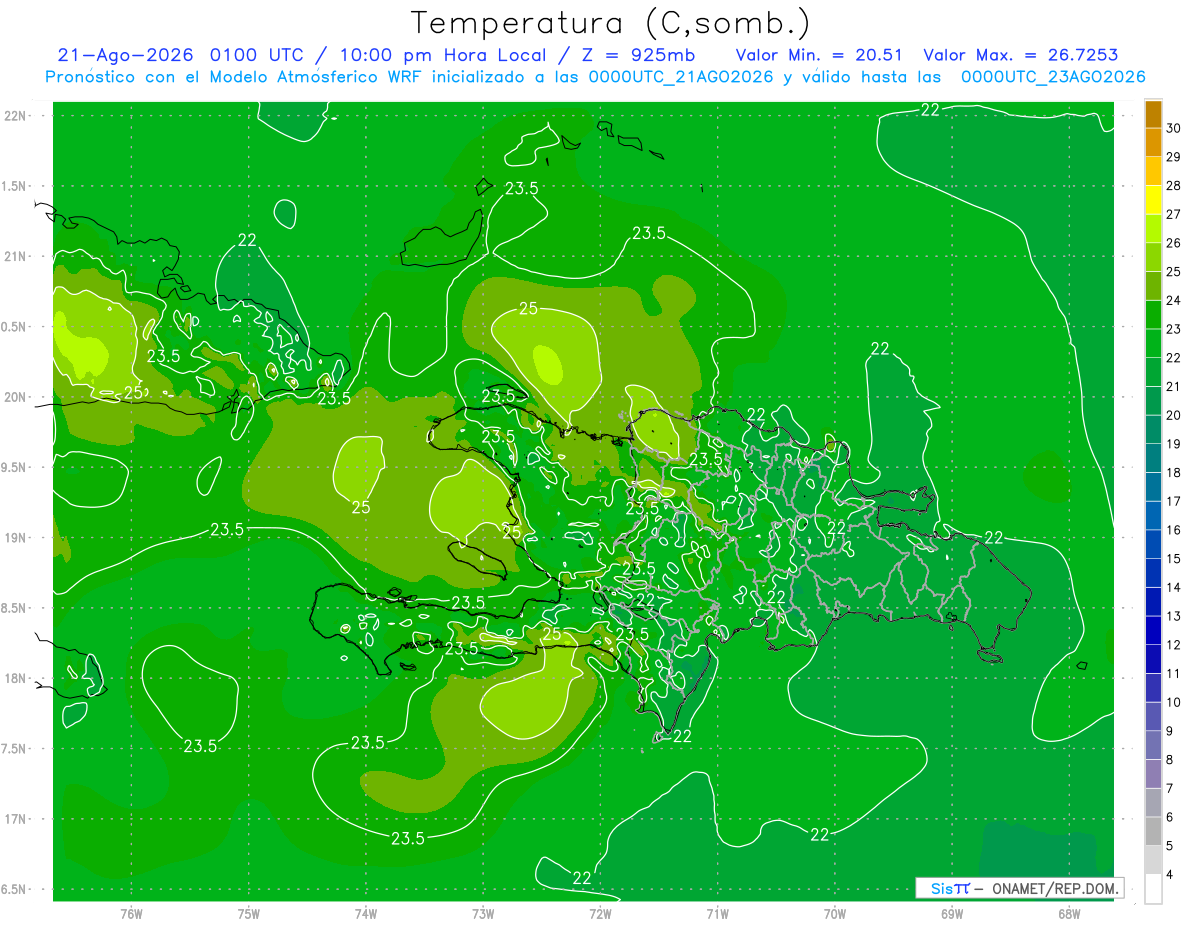Viewport: 1200px width, 927px height.
Task: Click the '0.5N' latitude axis label
Action: click(x=15, y=327)
